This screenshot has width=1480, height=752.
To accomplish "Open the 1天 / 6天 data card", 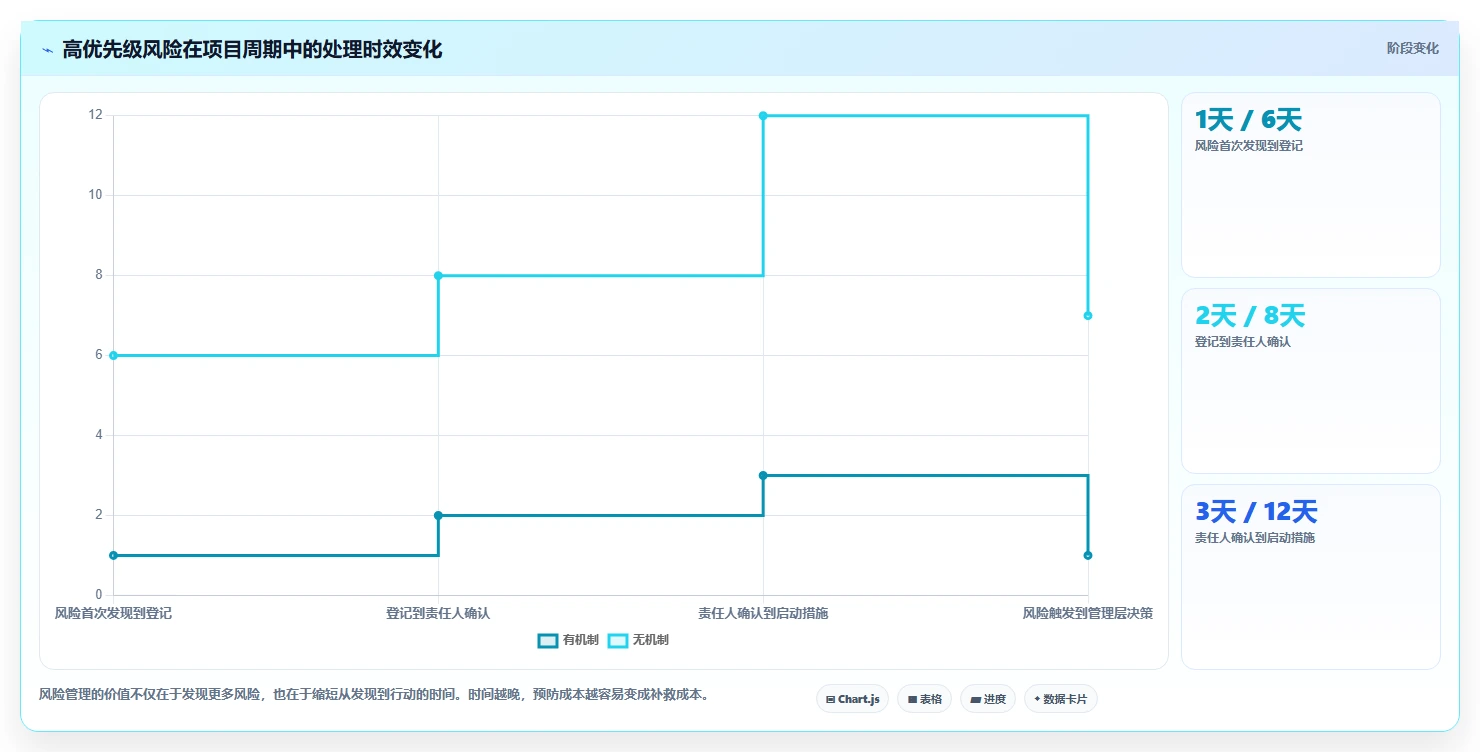I will click(x=1311, y=185).
